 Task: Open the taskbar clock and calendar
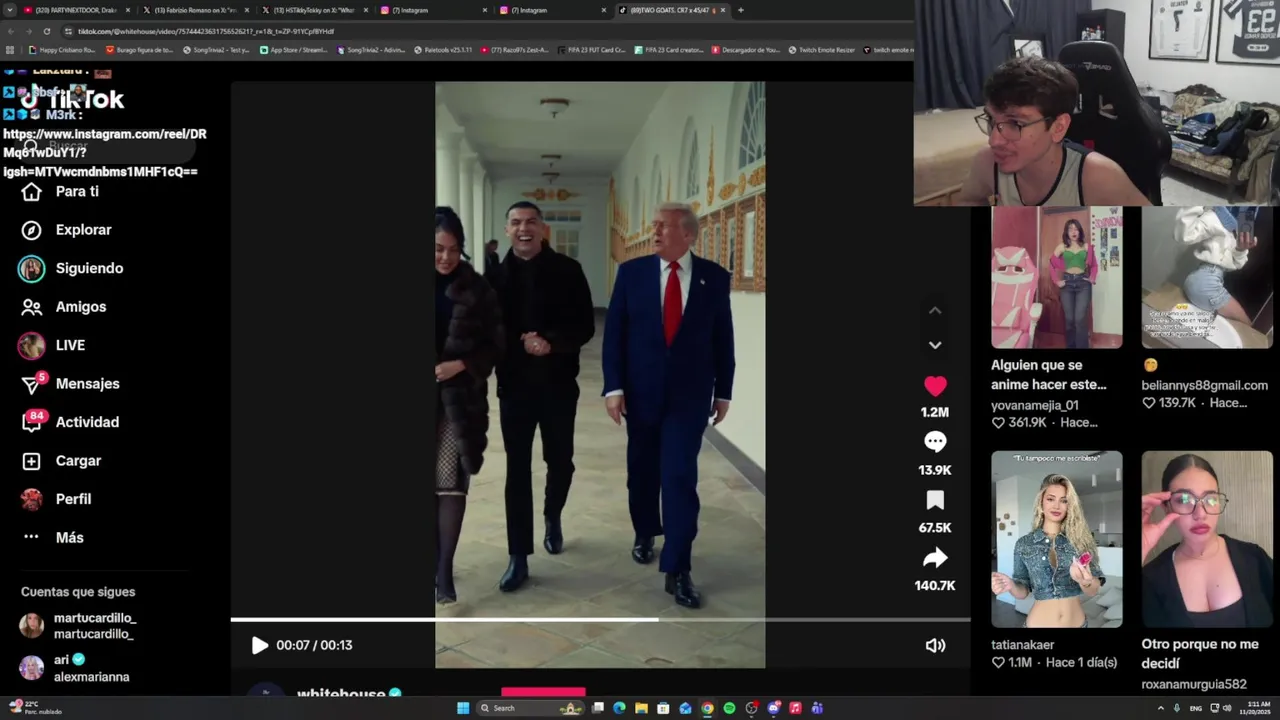tap(1256, 708)
